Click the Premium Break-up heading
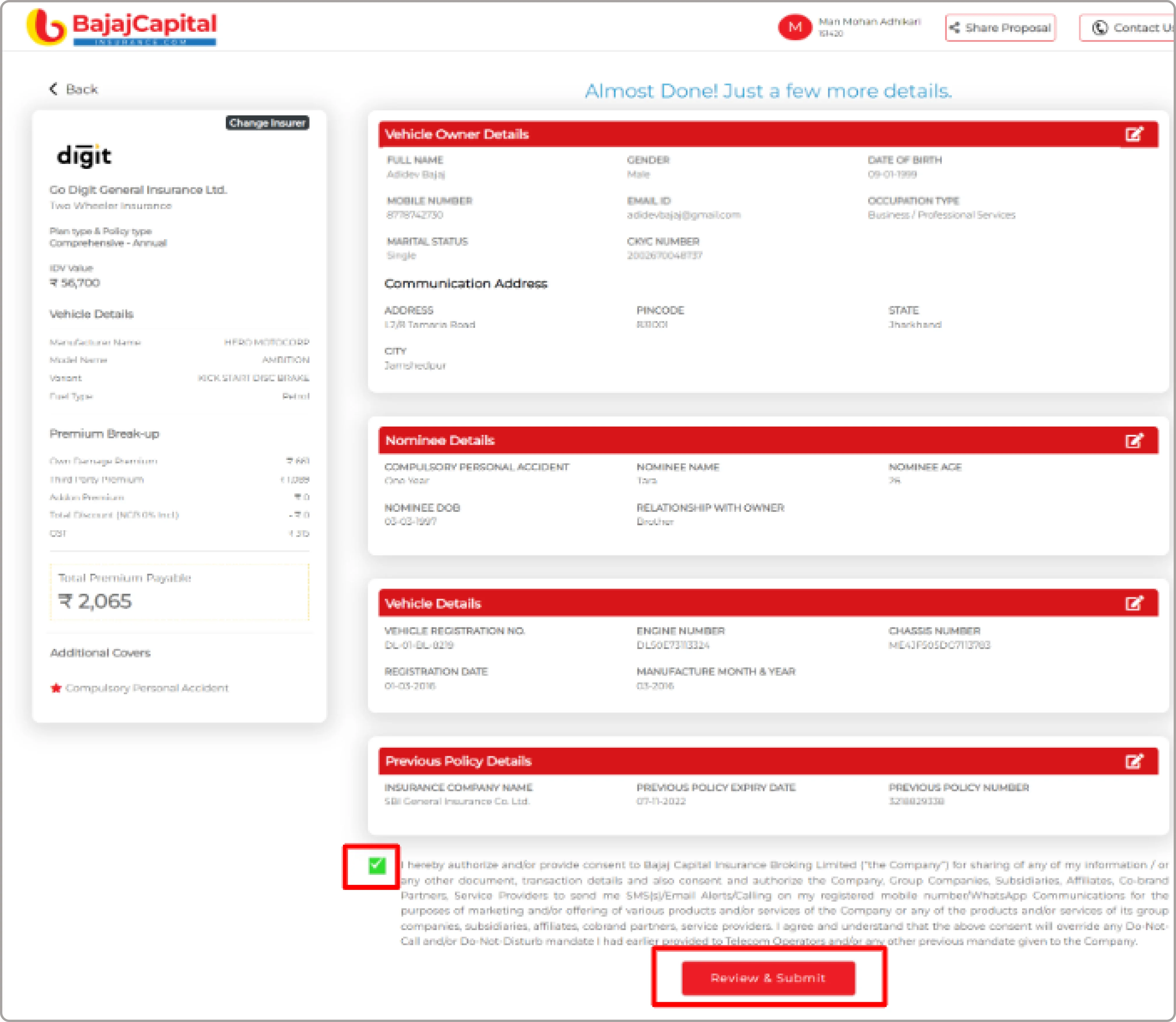 104,433
